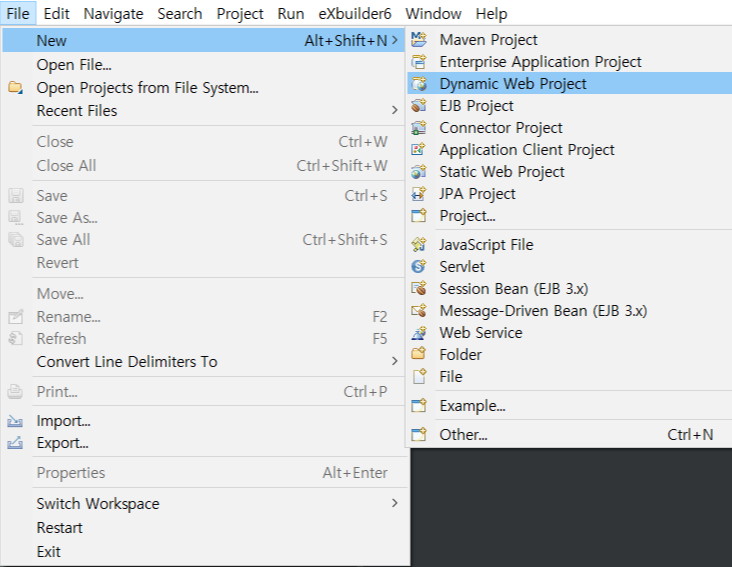Select Open Projects from File System

coord(204,88)
